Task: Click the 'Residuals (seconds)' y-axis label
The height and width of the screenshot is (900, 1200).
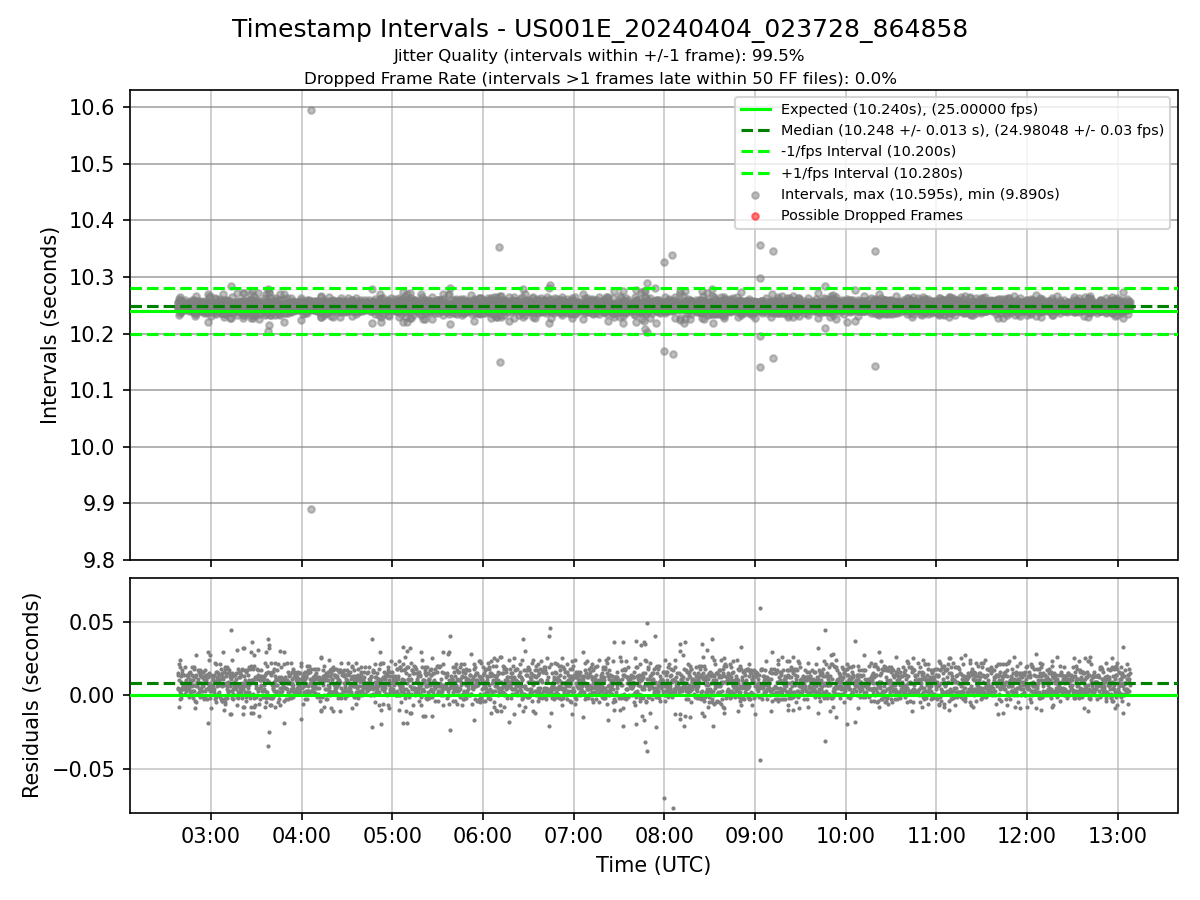Action: click(x=32, y=695)
